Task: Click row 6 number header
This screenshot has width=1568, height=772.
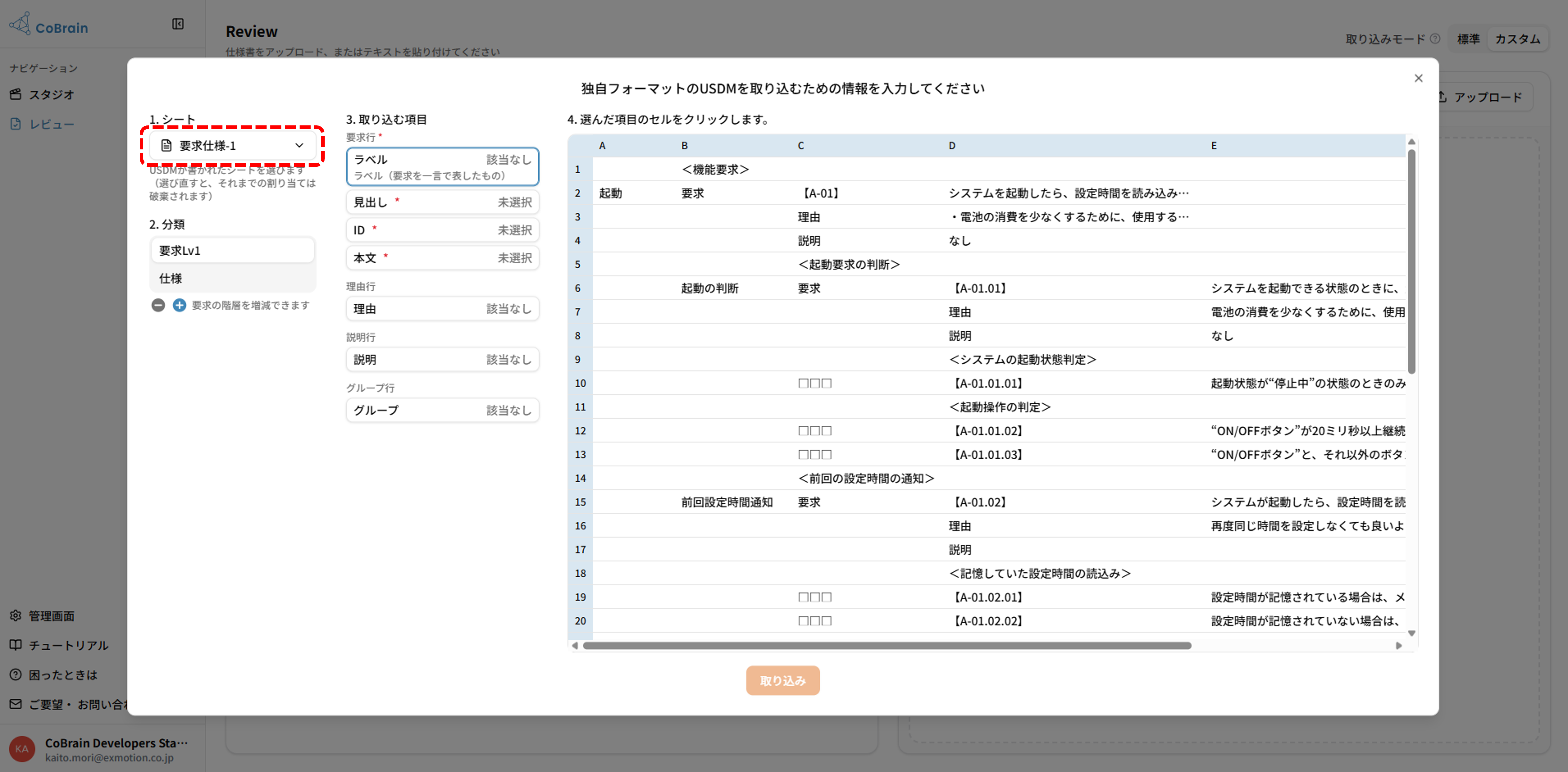Action: (x=581, y=288)
